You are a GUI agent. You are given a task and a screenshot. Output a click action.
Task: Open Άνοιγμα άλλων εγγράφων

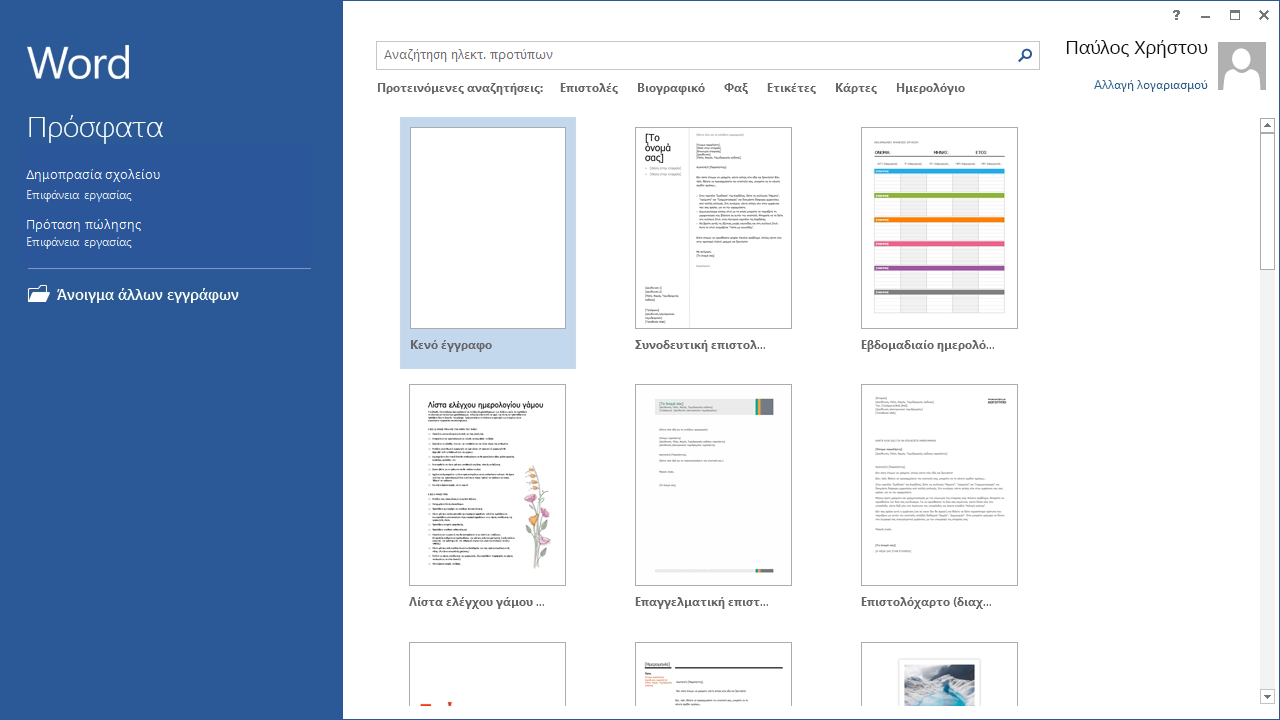tap(148, 295)
